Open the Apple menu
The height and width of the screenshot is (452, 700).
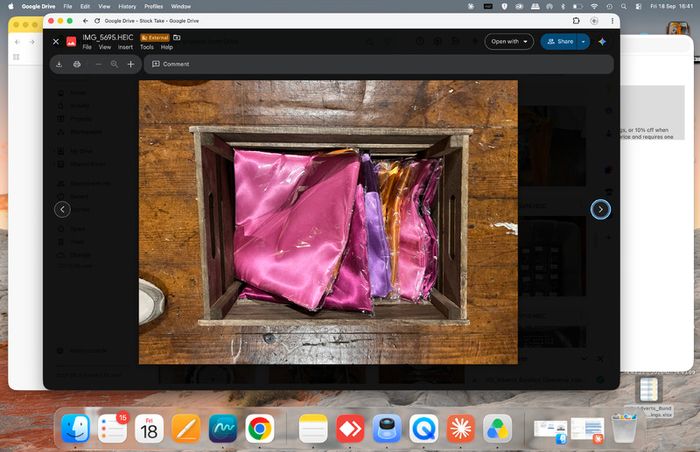coord(11,6)
